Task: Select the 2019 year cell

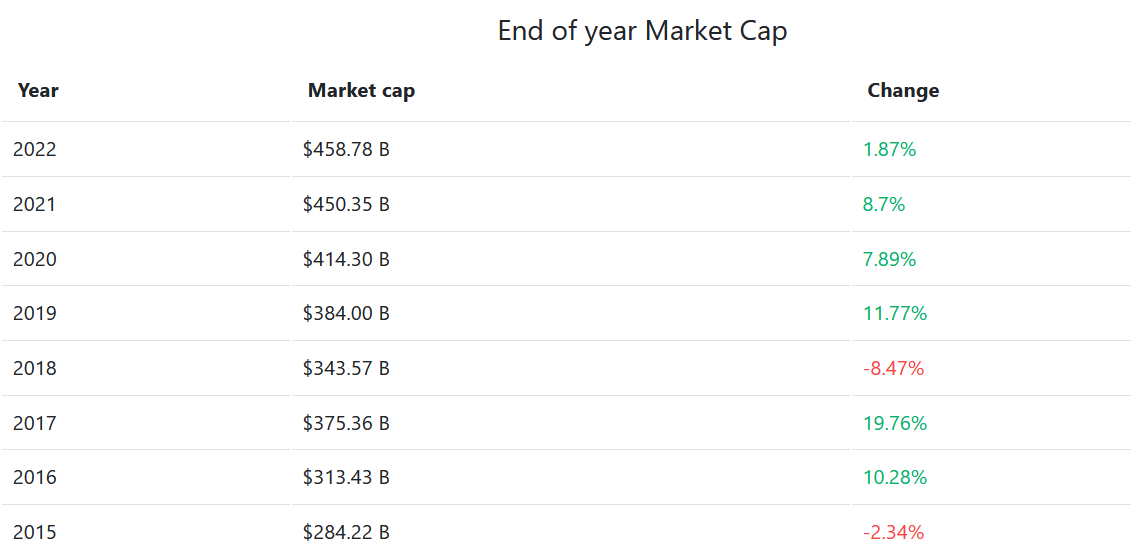Action: coord(35,314)
